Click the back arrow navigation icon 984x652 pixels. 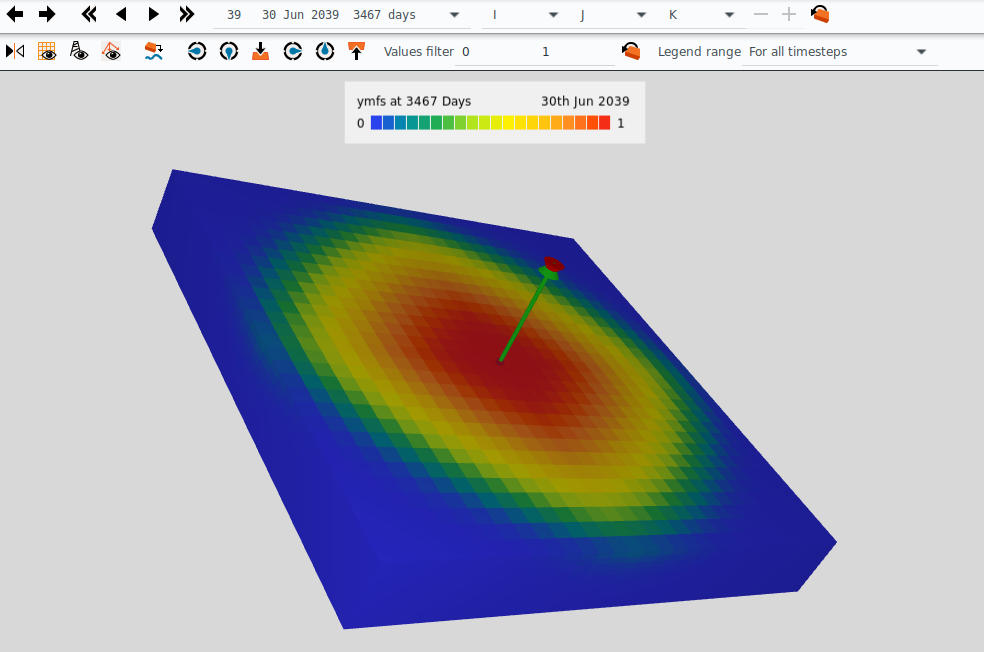point(15,15)
